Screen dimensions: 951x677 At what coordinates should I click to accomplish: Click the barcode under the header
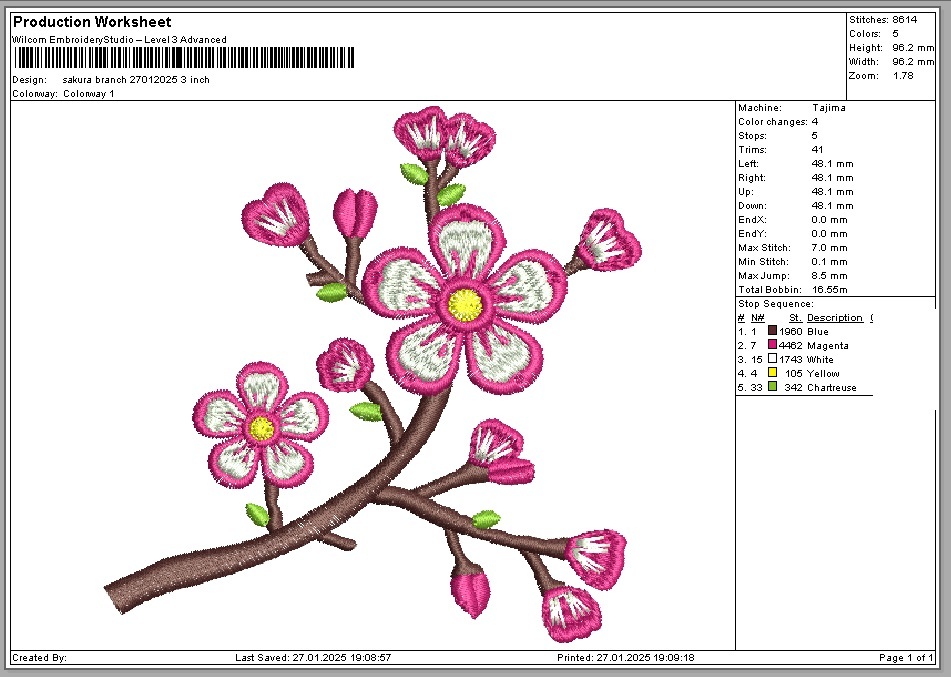point(183,58)
